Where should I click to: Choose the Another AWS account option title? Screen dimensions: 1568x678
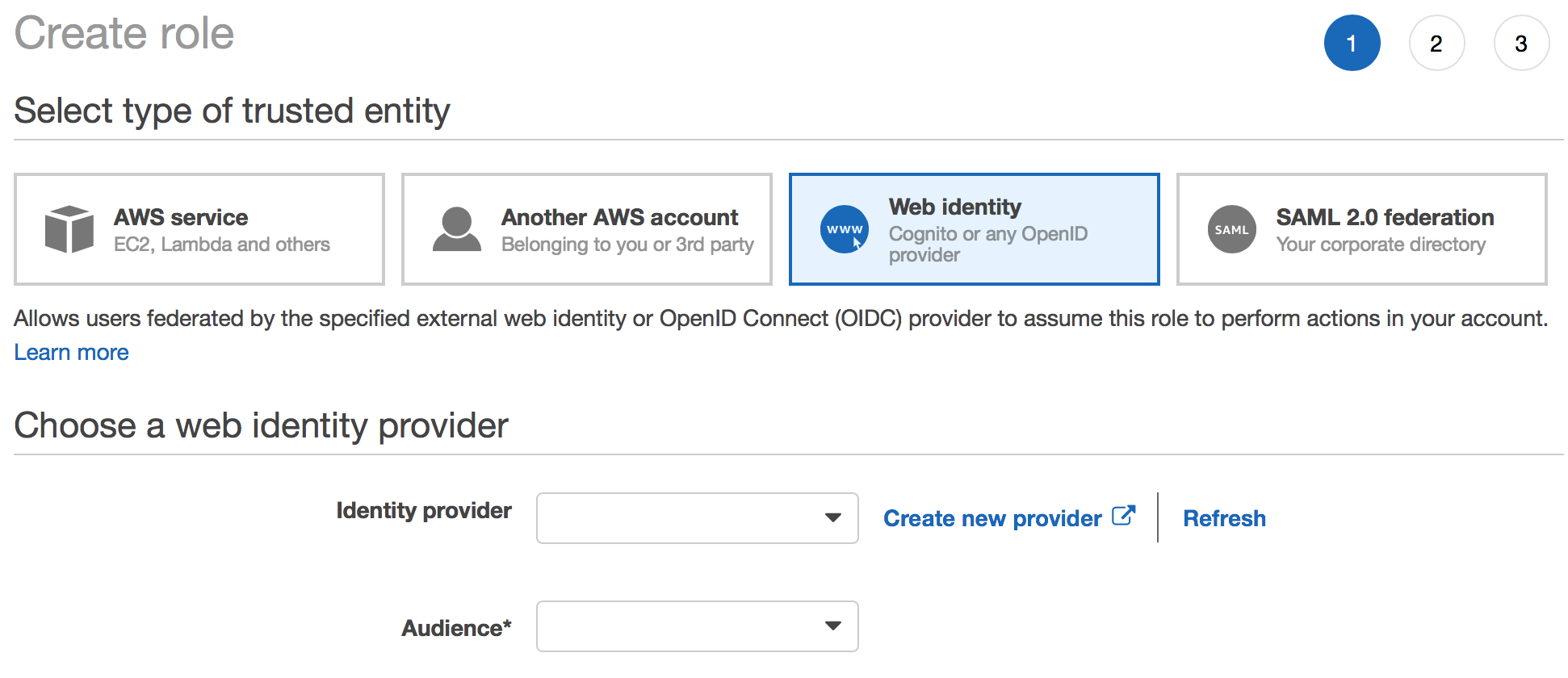tap(619, 217)
